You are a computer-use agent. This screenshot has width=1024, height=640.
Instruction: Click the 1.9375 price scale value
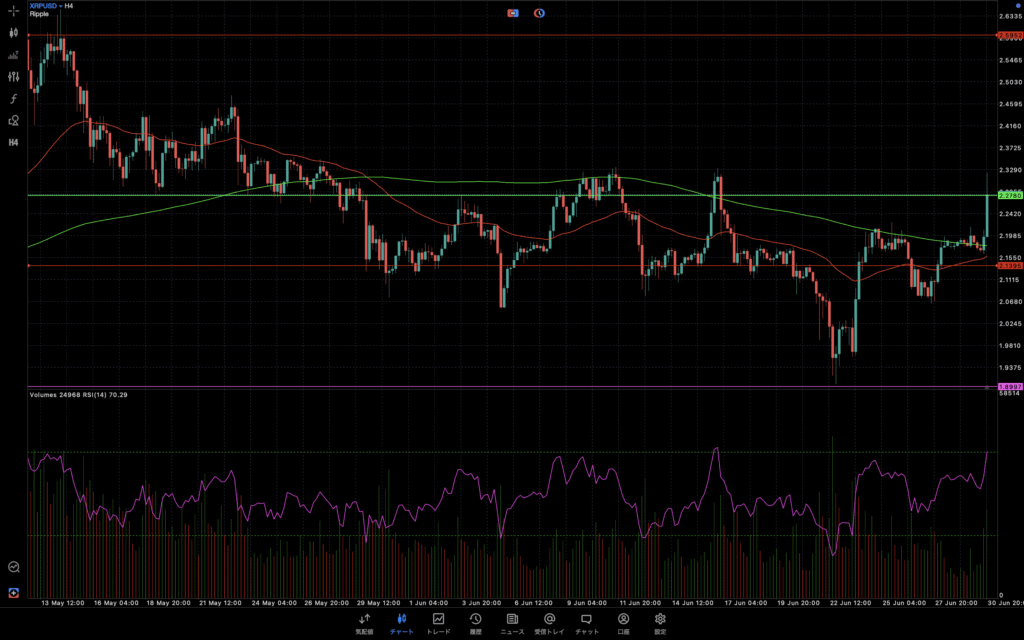click(x=1010, y=368)
